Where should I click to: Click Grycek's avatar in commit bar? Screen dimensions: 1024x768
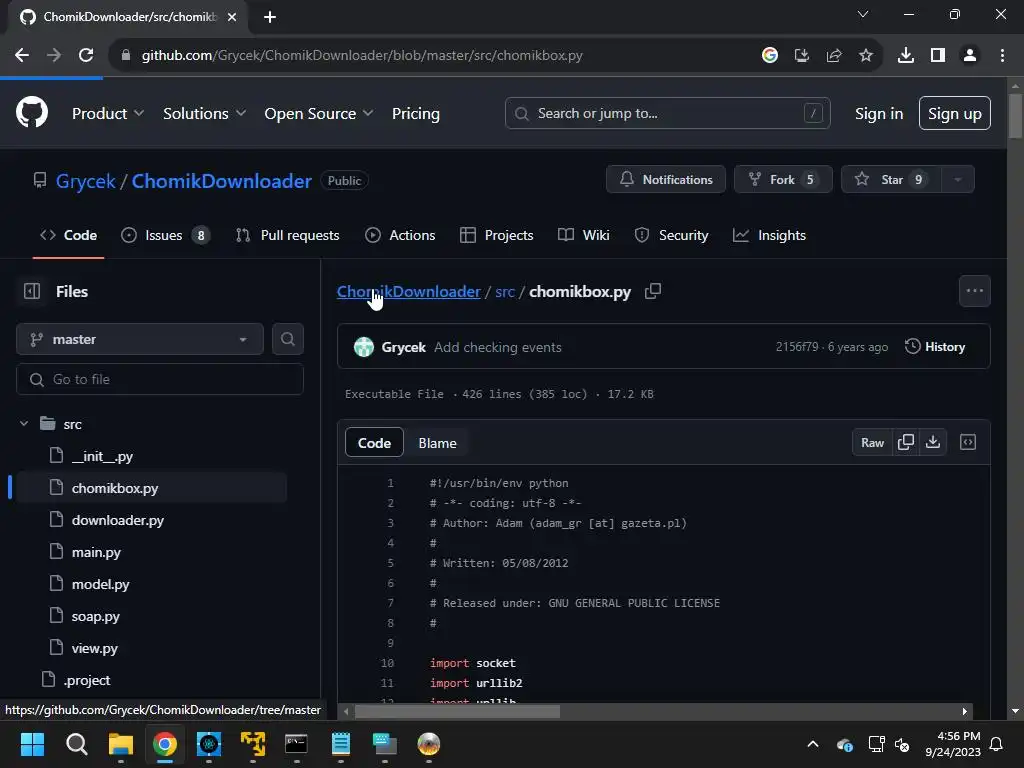tap(364, 347)
